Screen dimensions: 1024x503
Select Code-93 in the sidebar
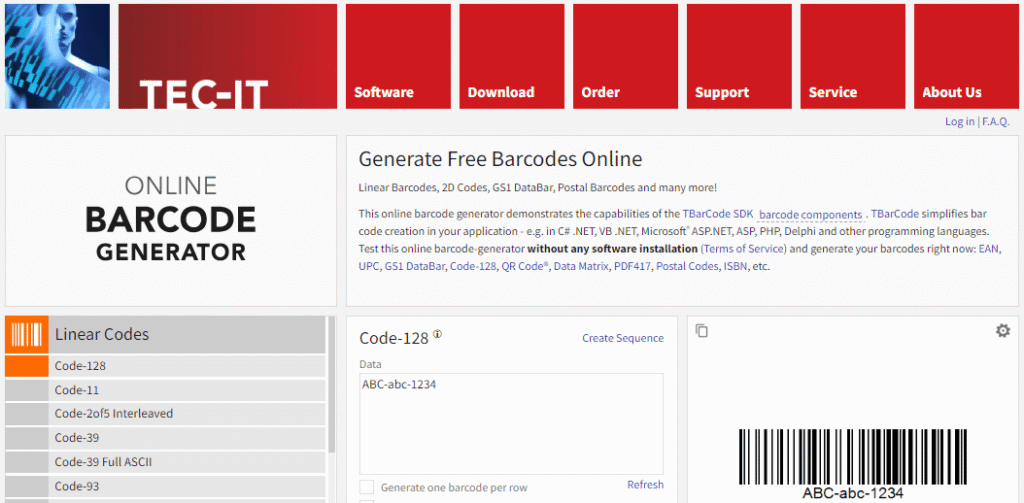pyautogui.click(x=77, y=486)
